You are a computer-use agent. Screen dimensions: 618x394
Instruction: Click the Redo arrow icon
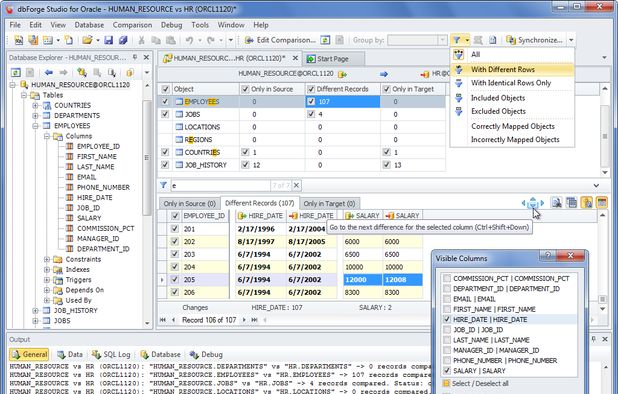click(x=211, y=40)
